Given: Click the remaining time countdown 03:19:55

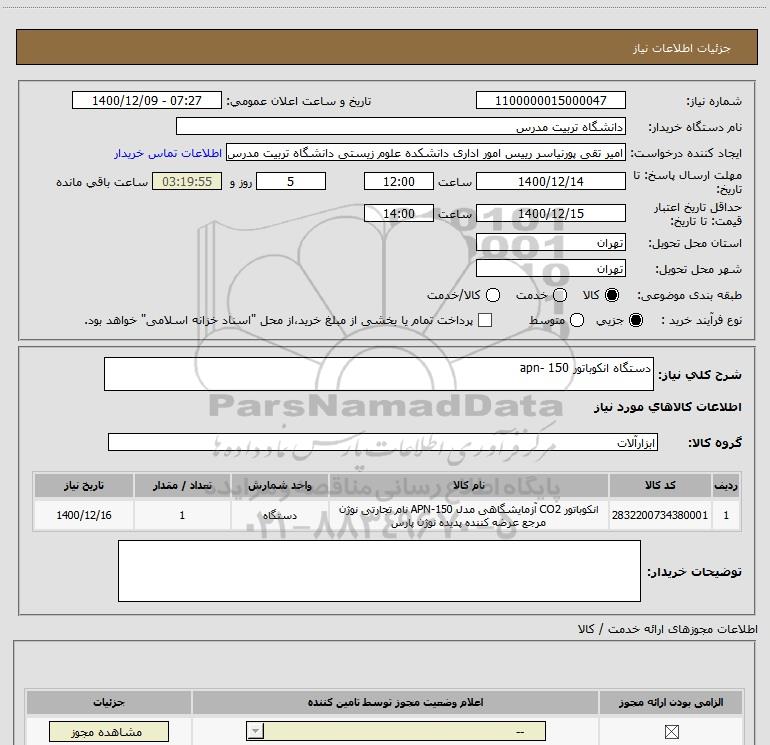Looking at the screenshot, I should [x=187, y=182].
